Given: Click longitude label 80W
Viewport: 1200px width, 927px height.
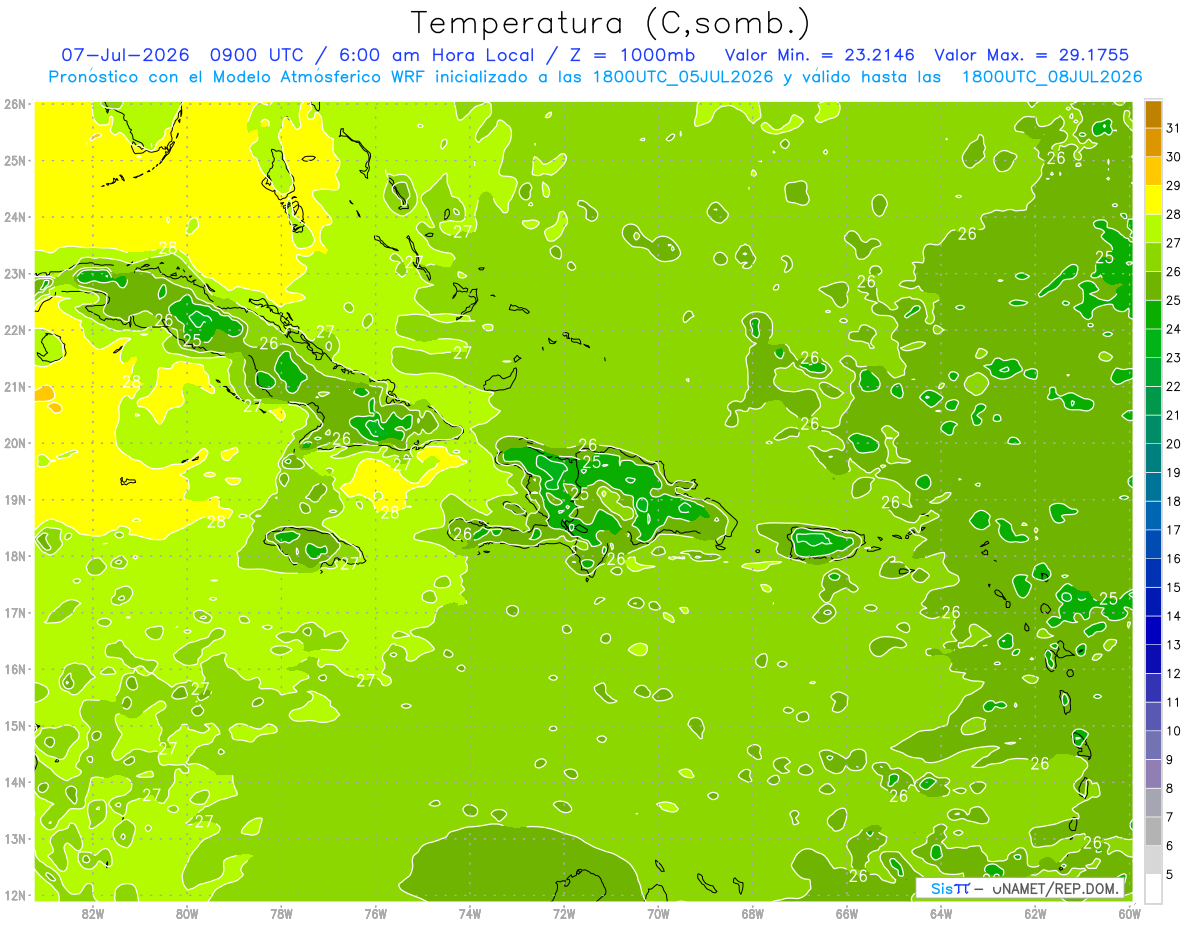Looking at the screenshot, I should click(x=187, y=913).
